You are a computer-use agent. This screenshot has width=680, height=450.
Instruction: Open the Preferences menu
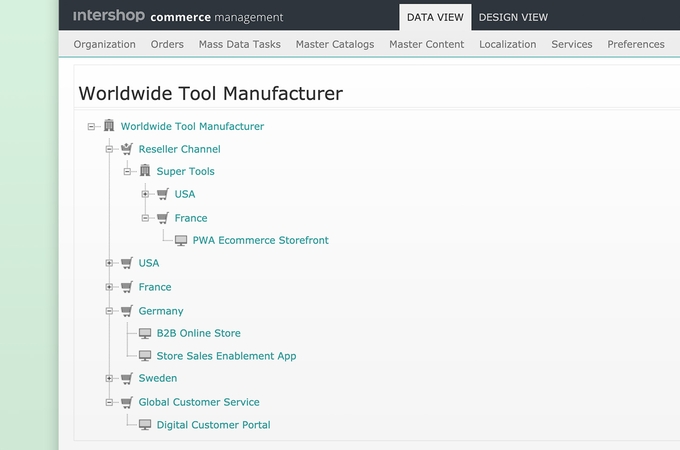click(636, 44)
